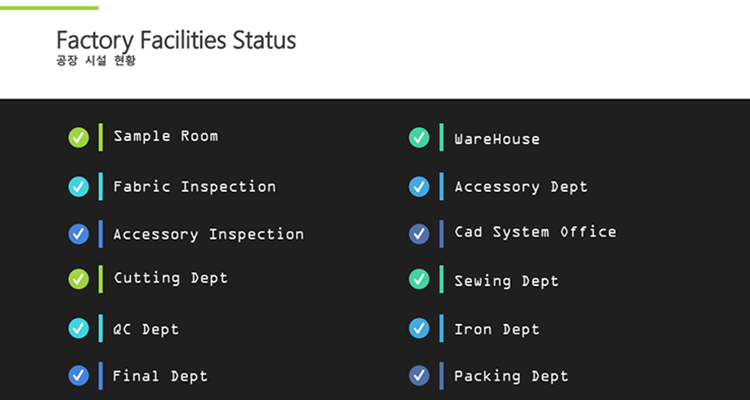Toggle the Cad System Office check circle
Image resolution: width=750 pixels, height=400 pixels.
pyautogui.click(x=419, y=233)
